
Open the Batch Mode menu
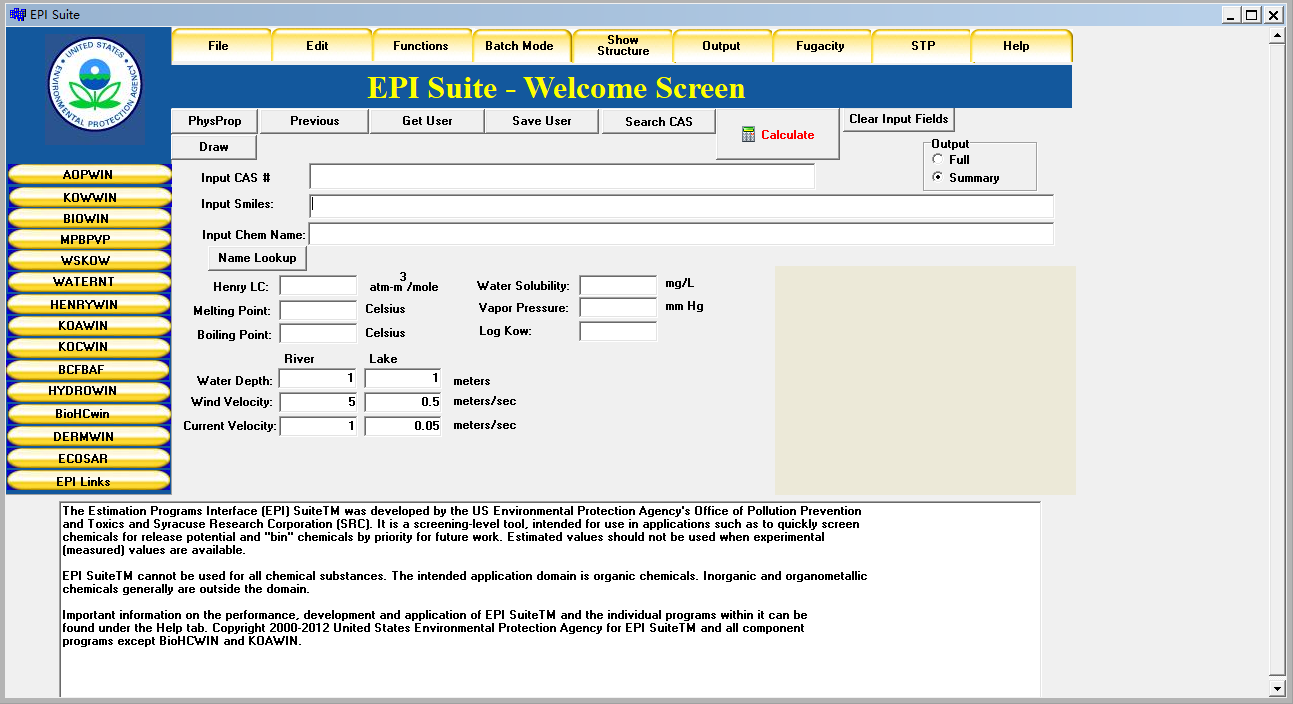point(519,46)
